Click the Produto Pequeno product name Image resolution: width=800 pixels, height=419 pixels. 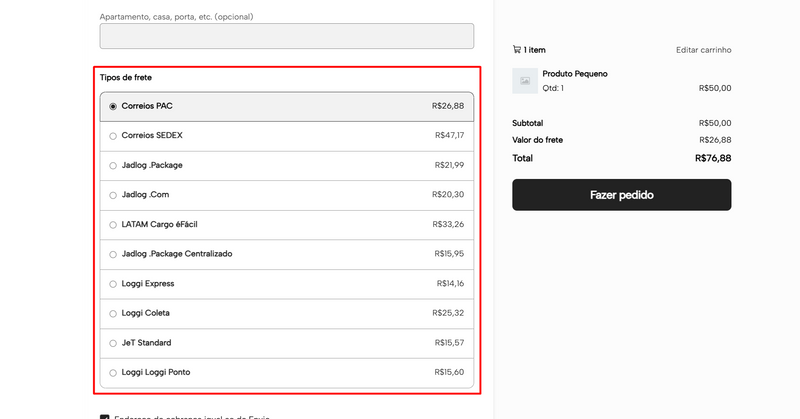pos(575,73)
